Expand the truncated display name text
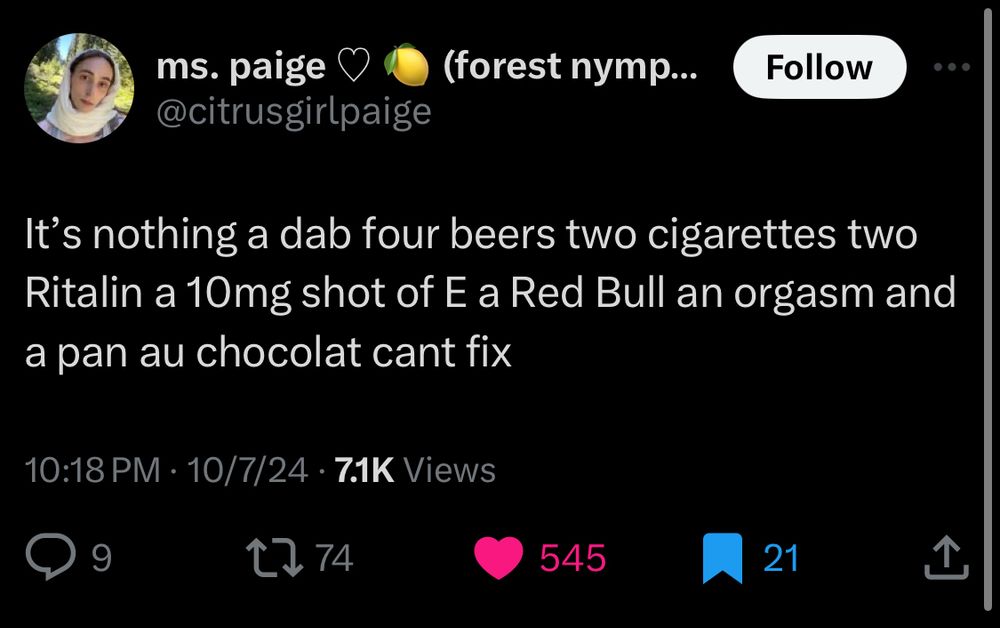 (x=570, y=66)
